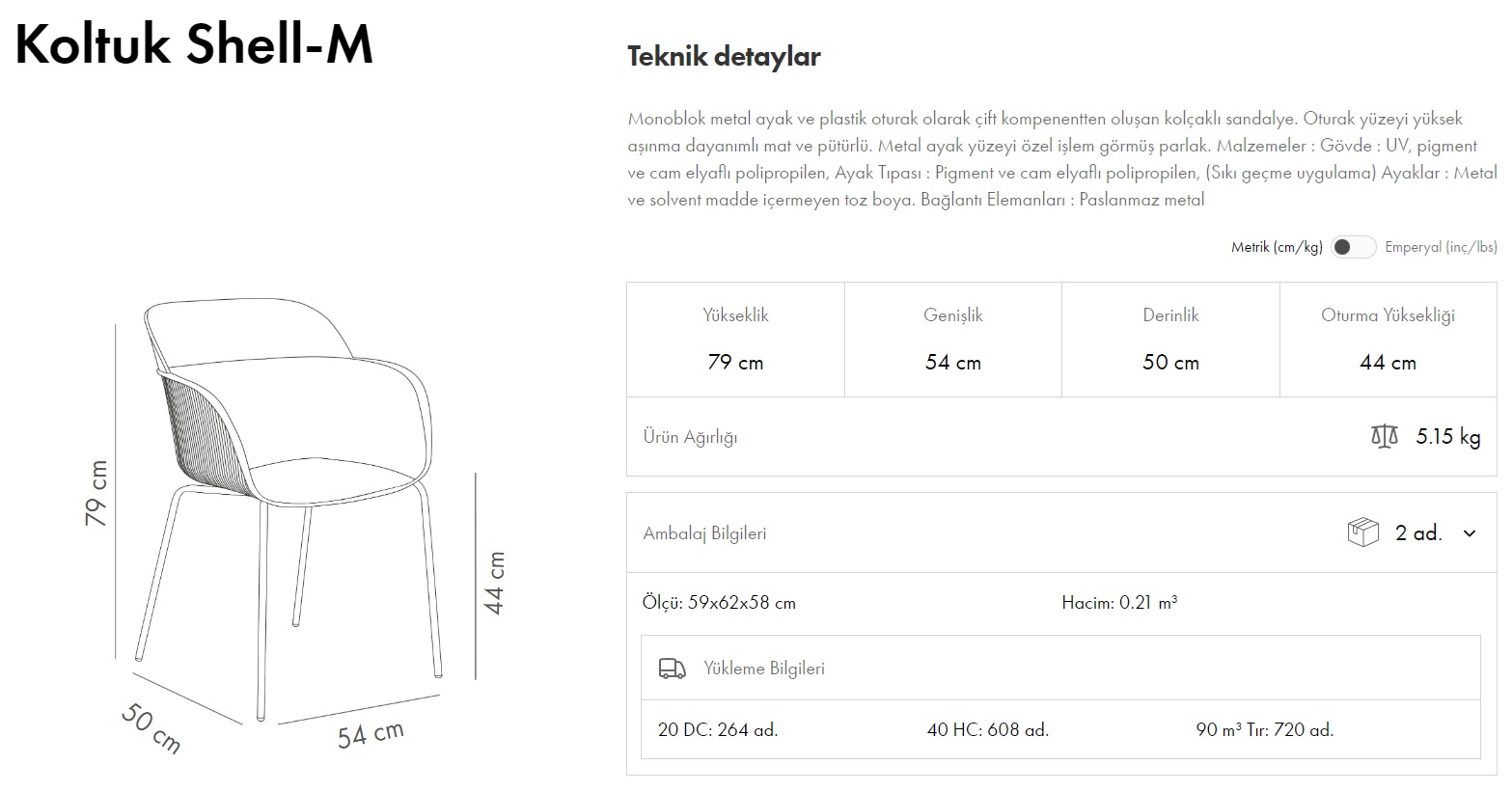
Task: Select the Teknik detaylar heading
Action: click(724, 56)
